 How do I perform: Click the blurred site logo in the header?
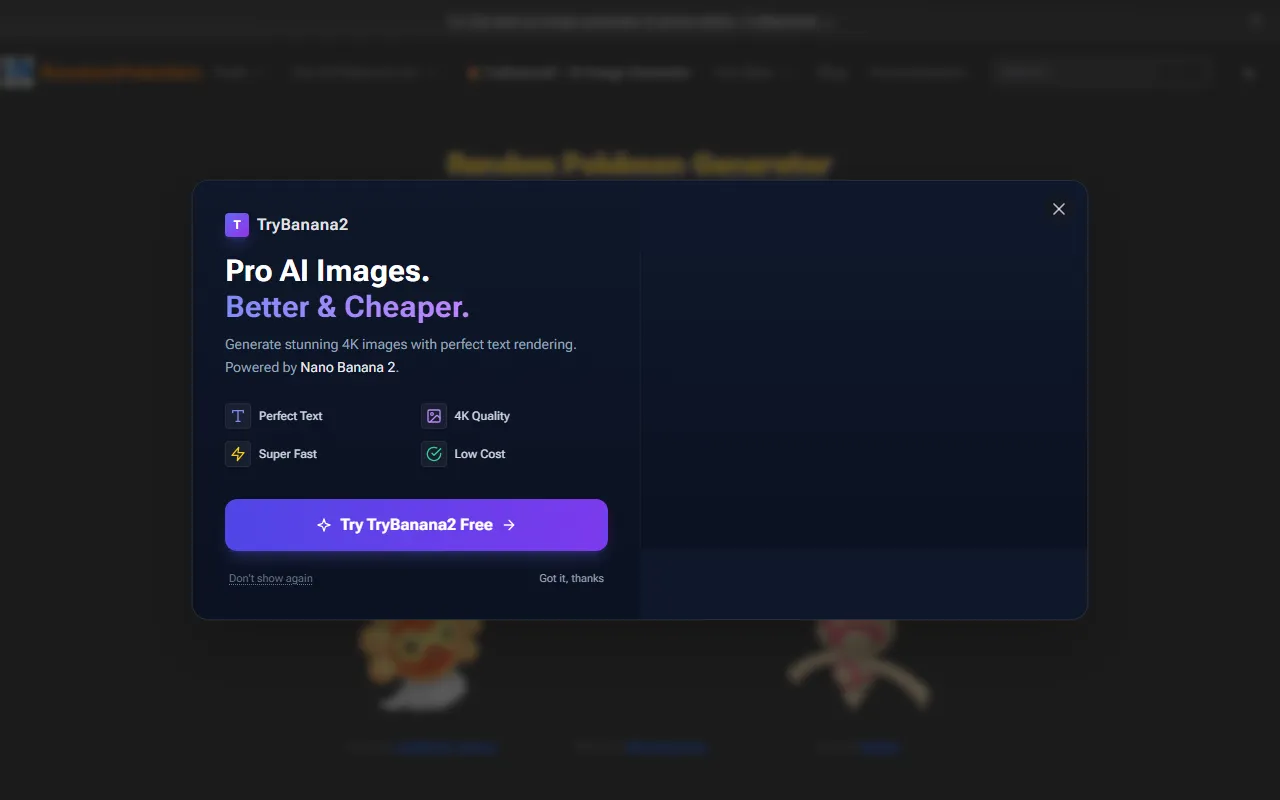(x=18, y=73)
